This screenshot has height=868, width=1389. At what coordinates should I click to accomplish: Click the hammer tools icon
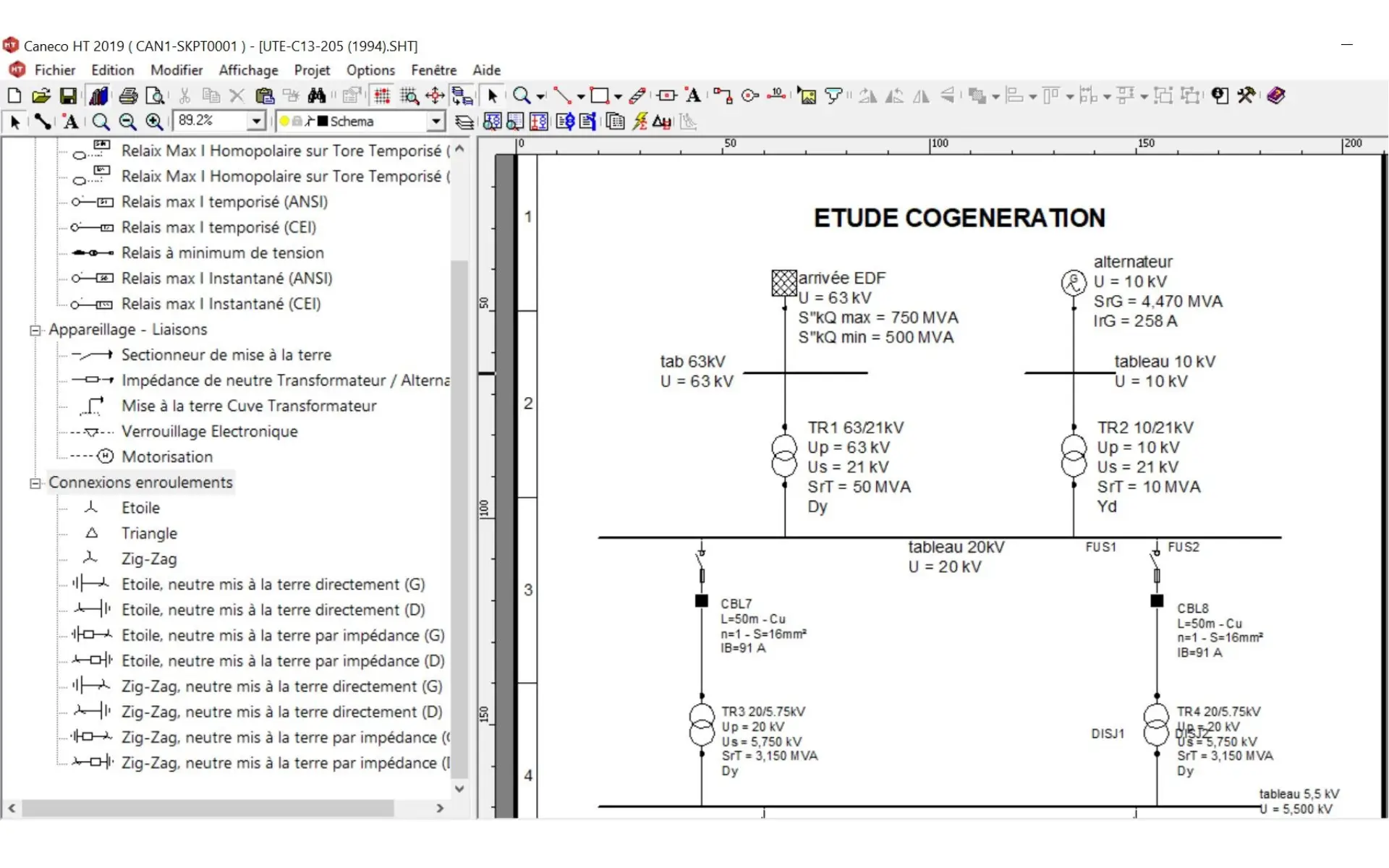(x=1246, y=95)
